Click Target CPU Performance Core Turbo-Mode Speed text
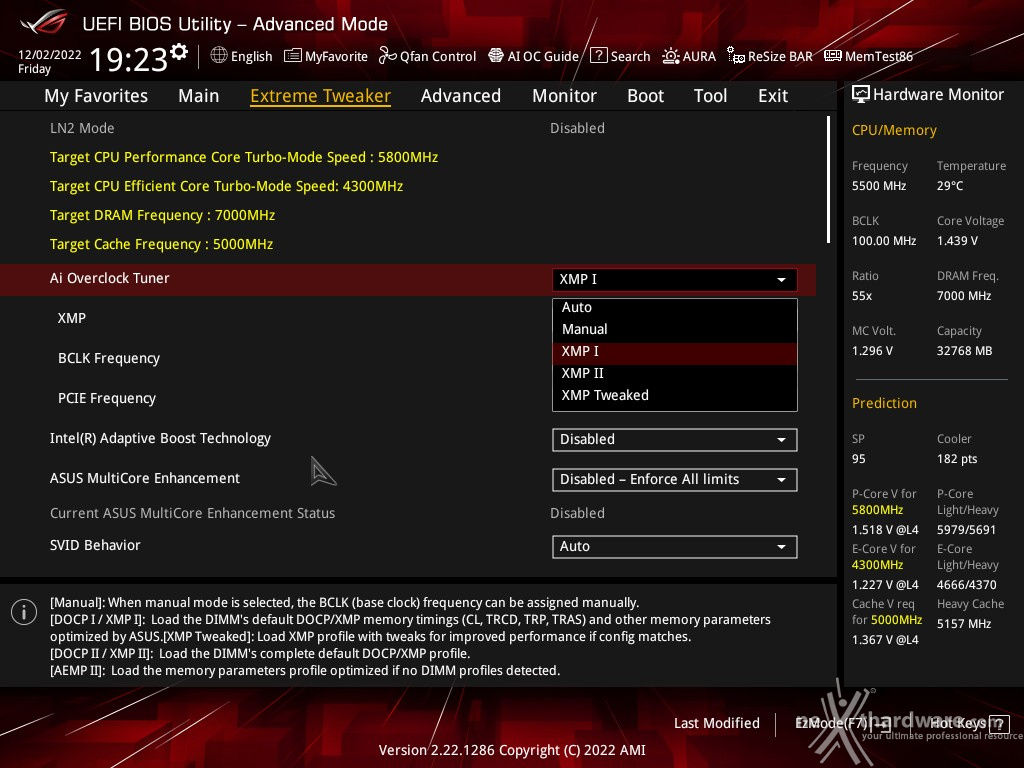The width and height of the screenshot is (1024, 768). [244, 157]
